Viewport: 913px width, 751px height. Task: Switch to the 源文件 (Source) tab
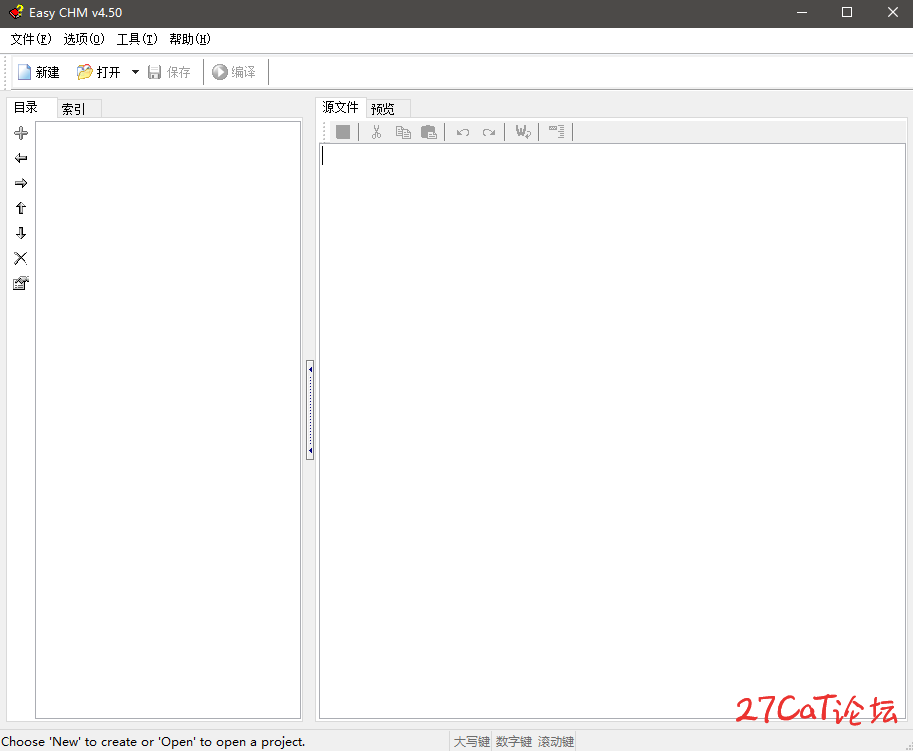click(340, 107)
